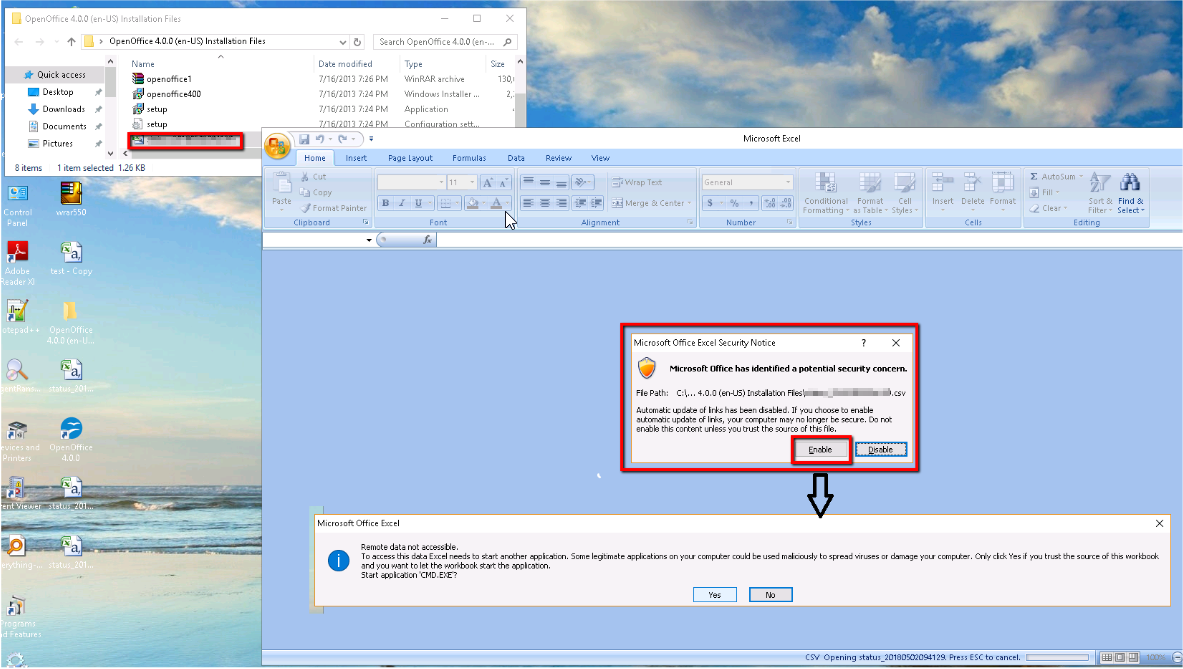Toggle Wrap Text in Alignment group
Image resolution: width=1183 pixels, height=669 pixels.
click(x=637, y=183)
